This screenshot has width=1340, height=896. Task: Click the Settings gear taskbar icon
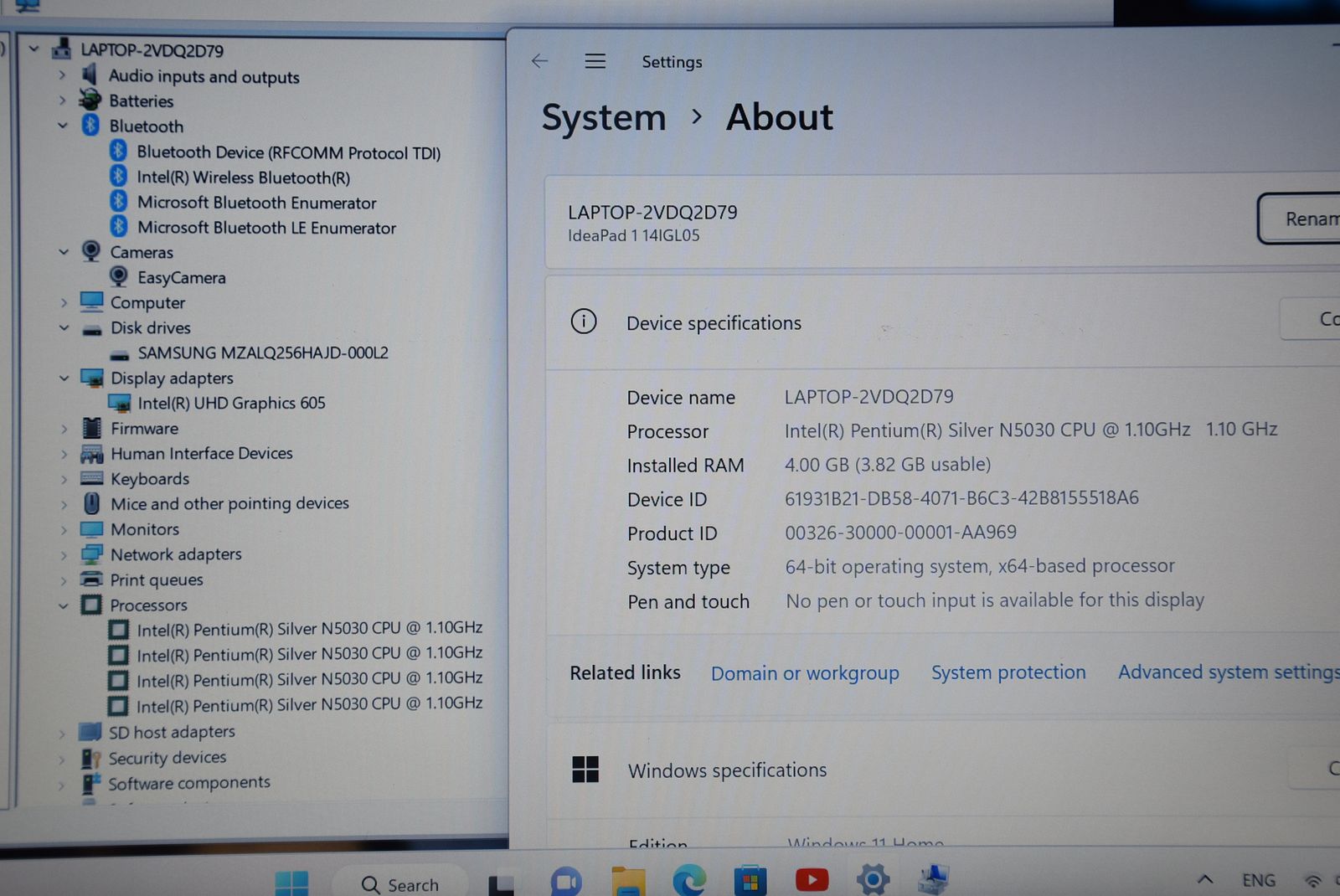click(x=873, y=880)
